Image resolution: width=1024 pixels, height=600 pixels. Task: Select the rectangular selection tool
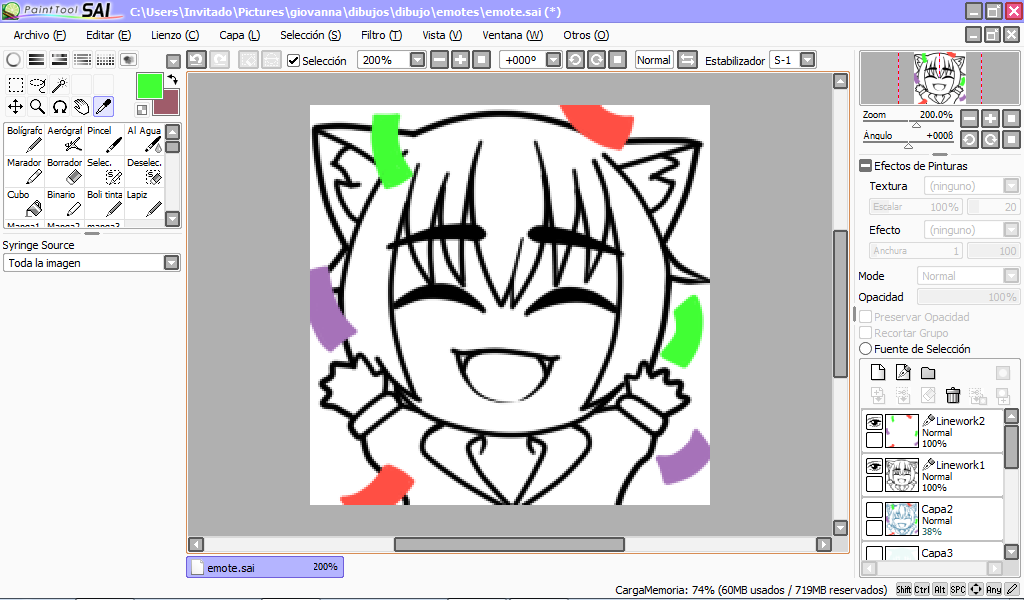coord(16,84)
